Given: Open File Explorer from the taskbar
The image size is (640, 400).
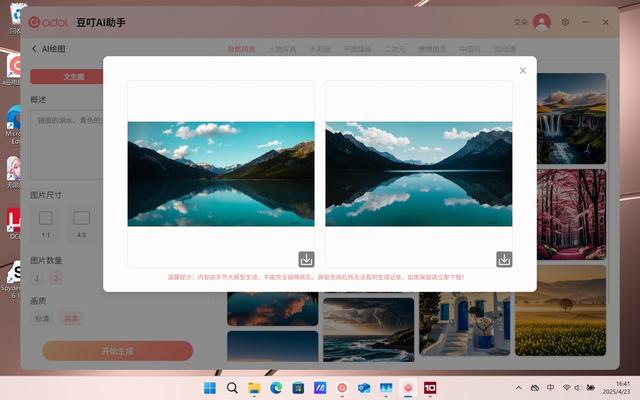Looking at the screenshot, I should [254, 387].
